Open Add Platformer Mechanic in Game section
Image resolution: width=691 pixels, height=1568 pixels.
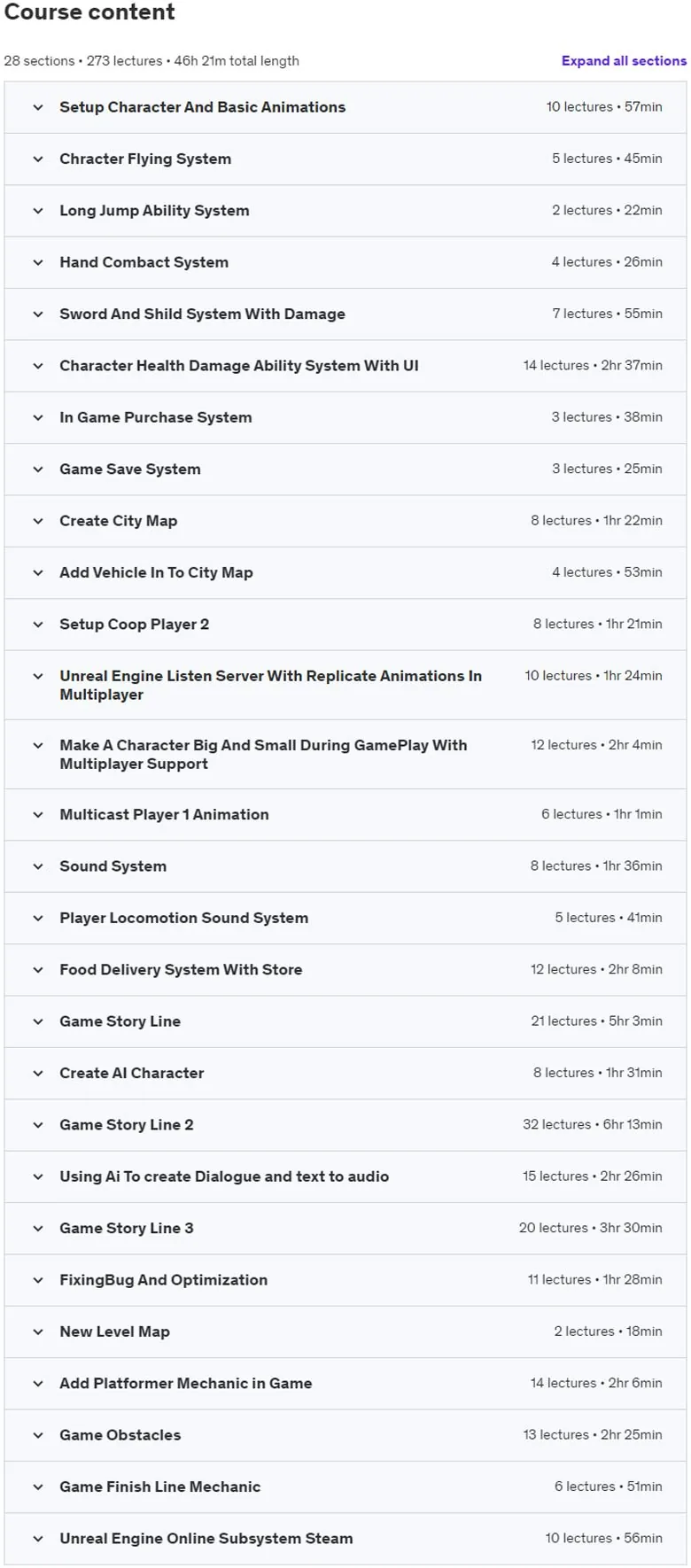pyautogui.click(x=345, y=1384)
